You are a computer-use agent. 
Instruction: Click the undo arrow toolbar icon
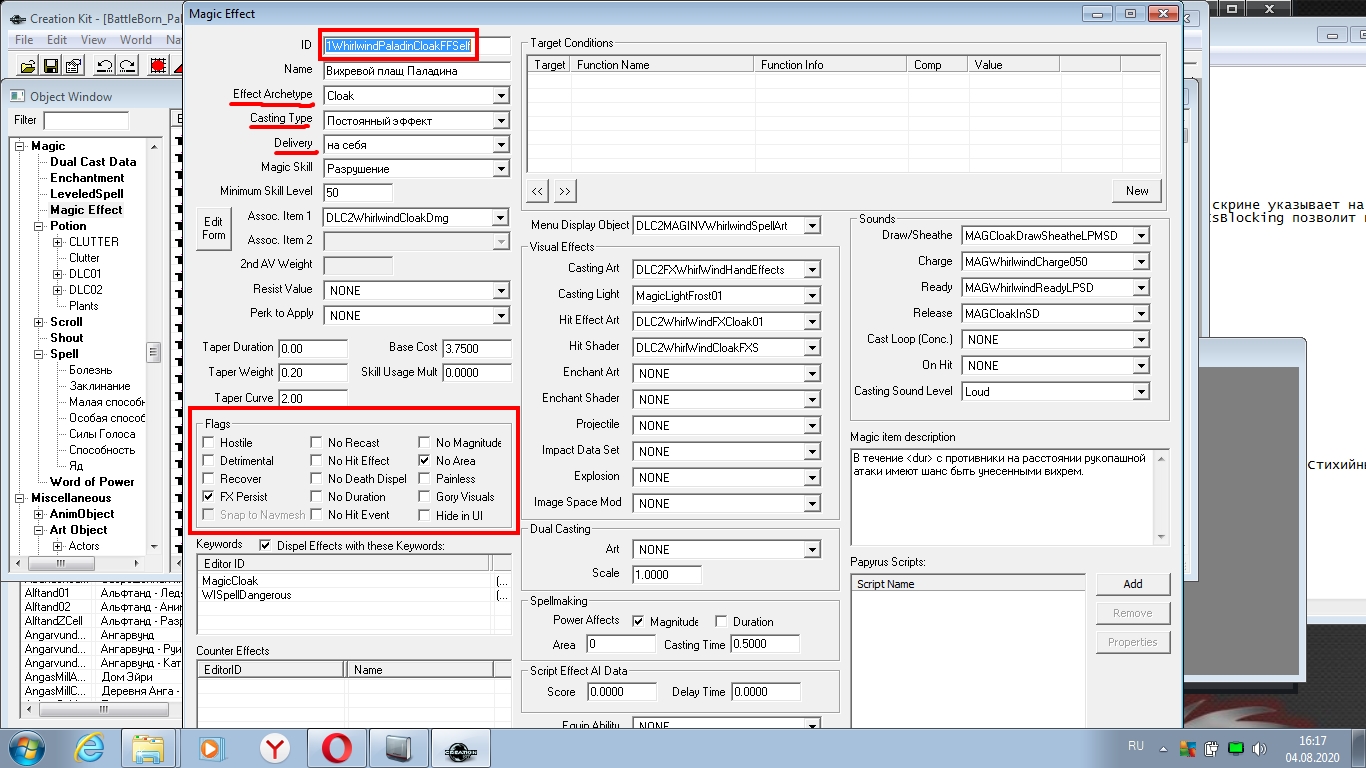(104, 66)
